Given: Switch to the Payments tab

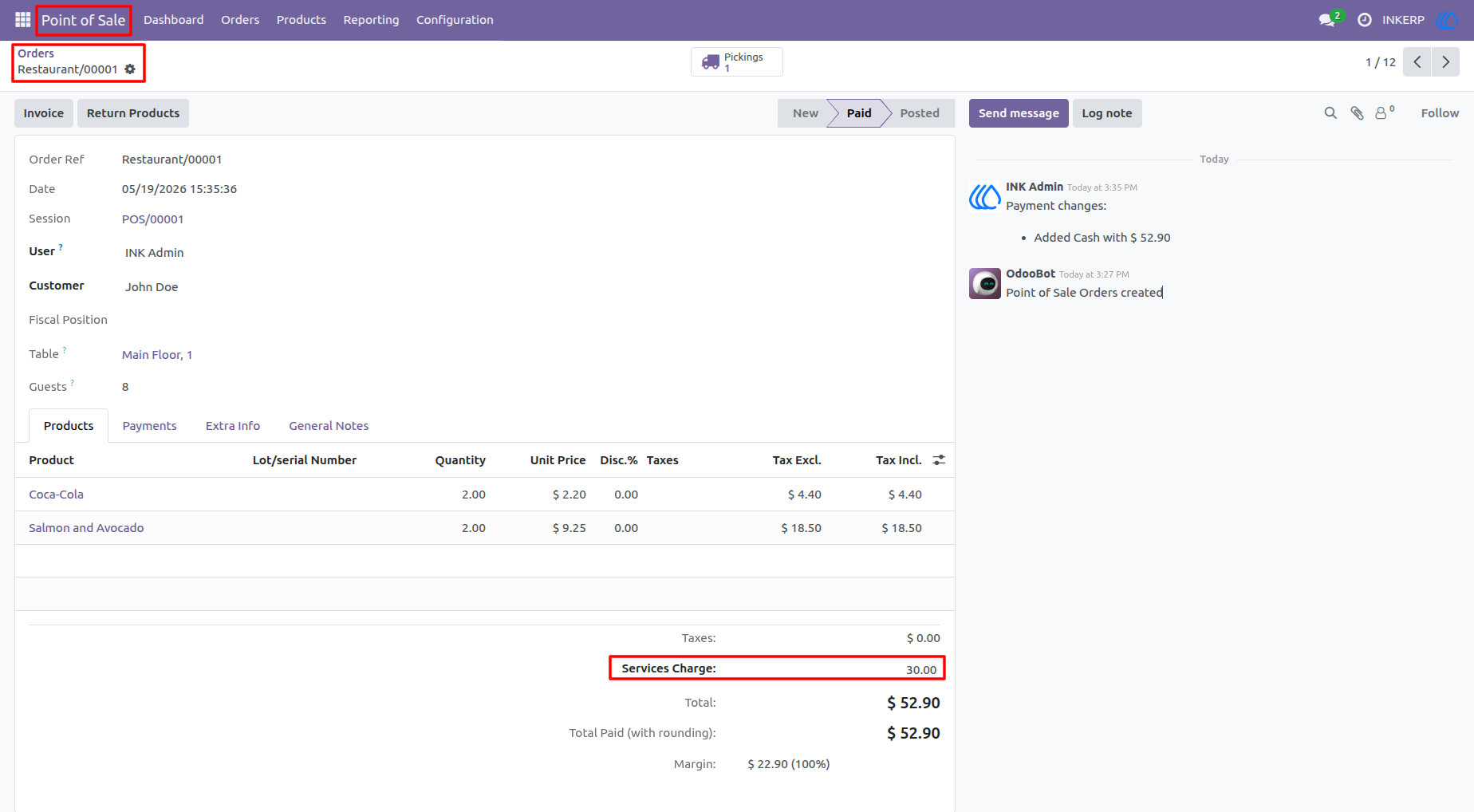Looking at the screenshot, I should 150,426.
